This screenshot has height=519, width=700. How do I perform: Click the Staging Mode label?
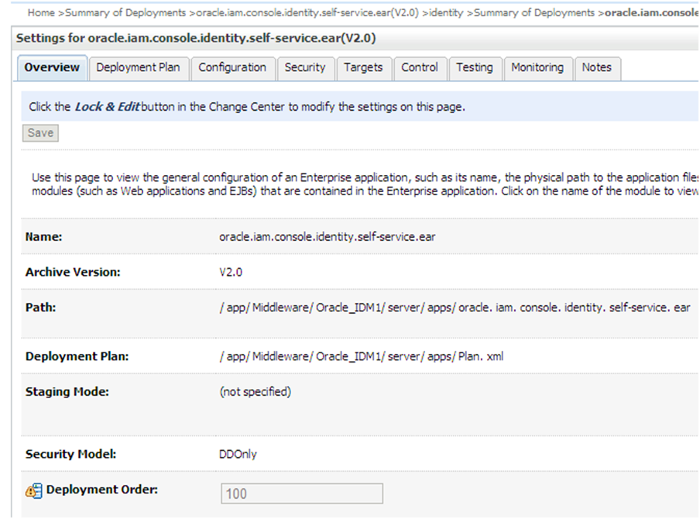(x=67, y=391)
